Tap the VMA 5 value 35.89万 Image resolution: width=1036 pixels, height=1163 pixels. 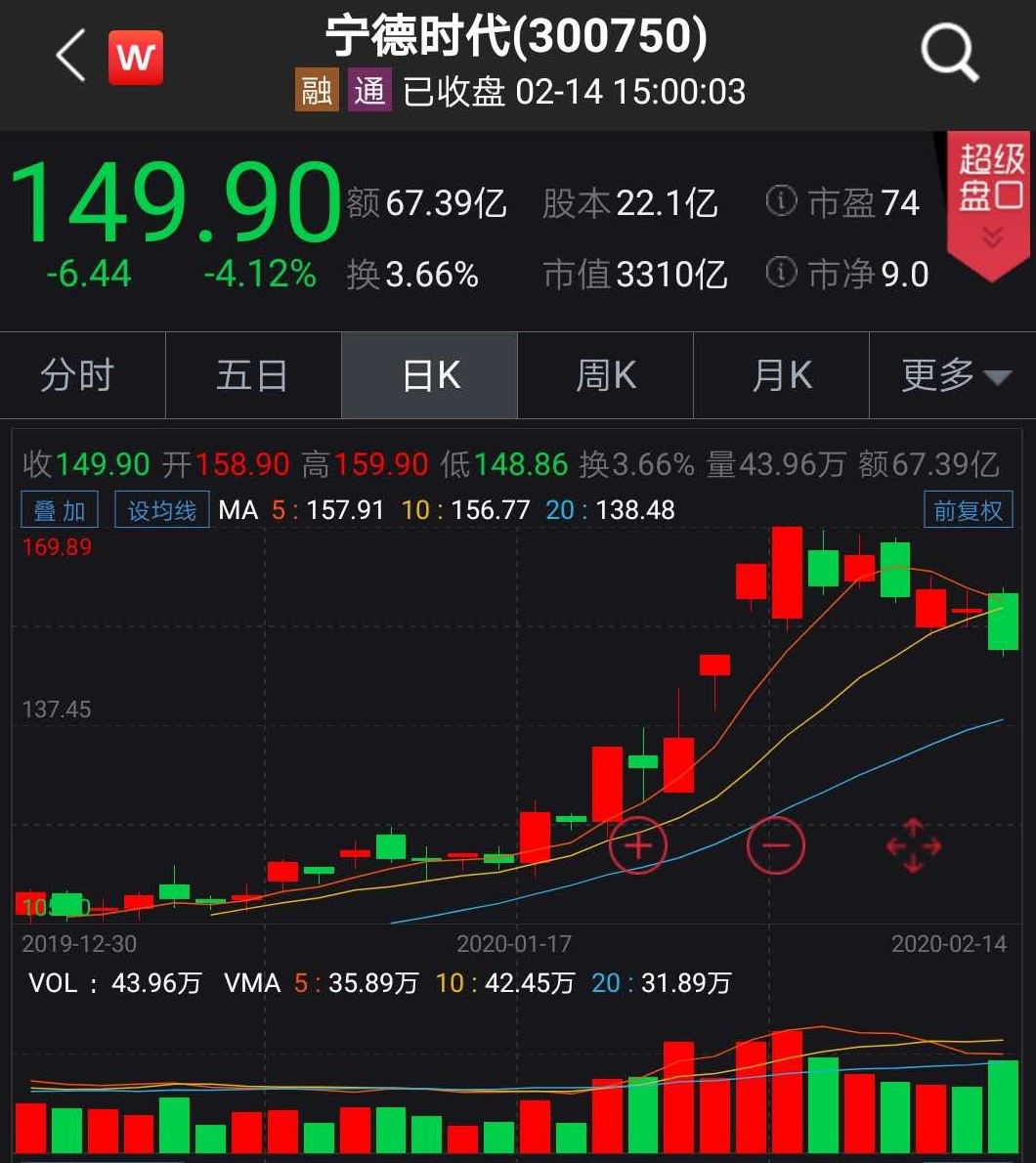pos(373,983)
